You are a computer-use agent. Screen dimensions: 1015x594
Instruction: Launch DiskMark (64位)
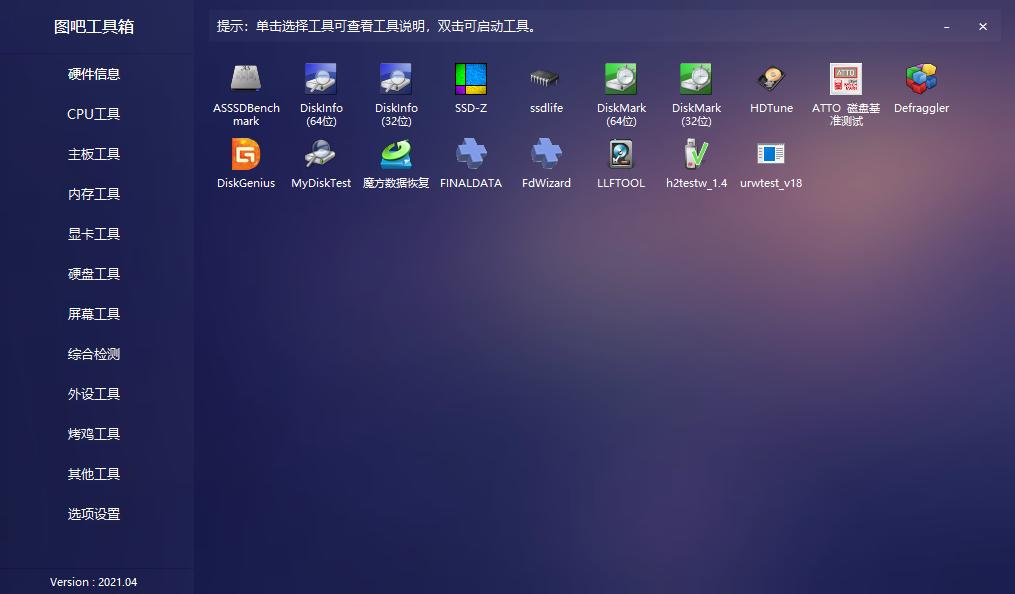point(620,80)
